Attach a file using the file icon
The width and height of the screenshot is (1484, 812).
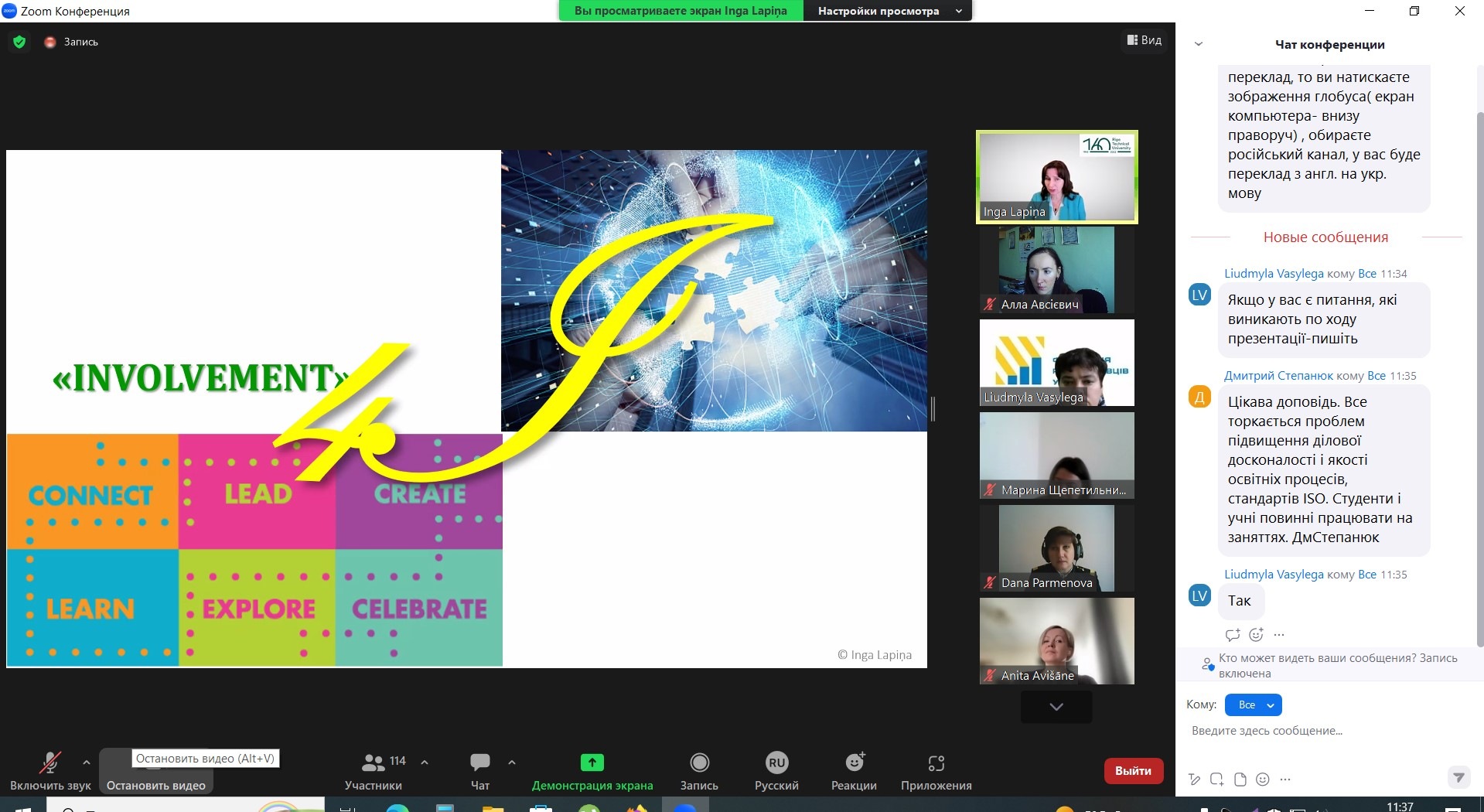point(1240,780)
